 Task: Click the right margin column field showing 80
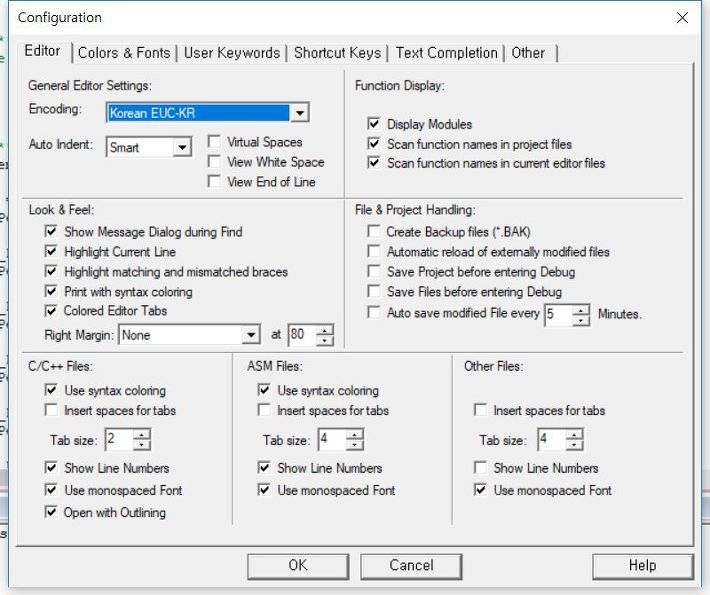coord(302,335)
